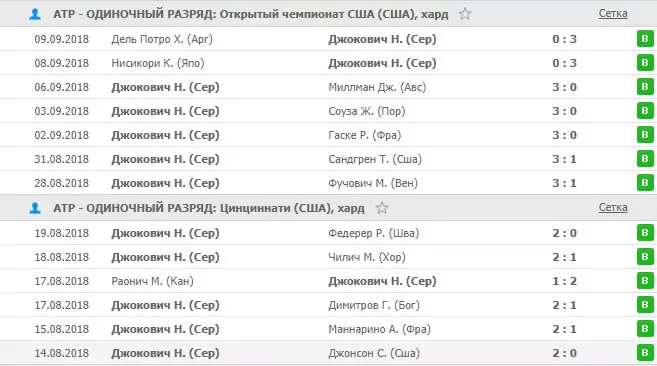Click green В badge in Раонич row
The image size is (657, 366).
(645, 280)
